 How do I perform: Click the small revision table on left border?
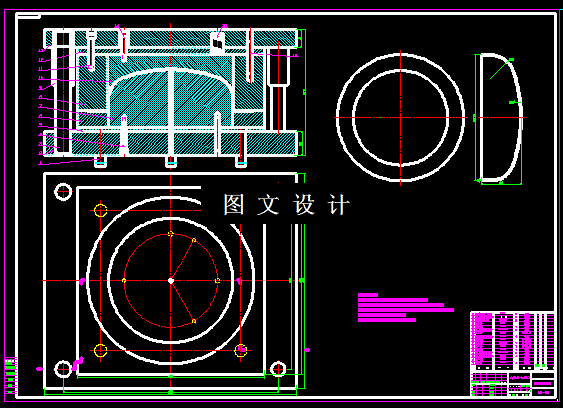(10, 376)
